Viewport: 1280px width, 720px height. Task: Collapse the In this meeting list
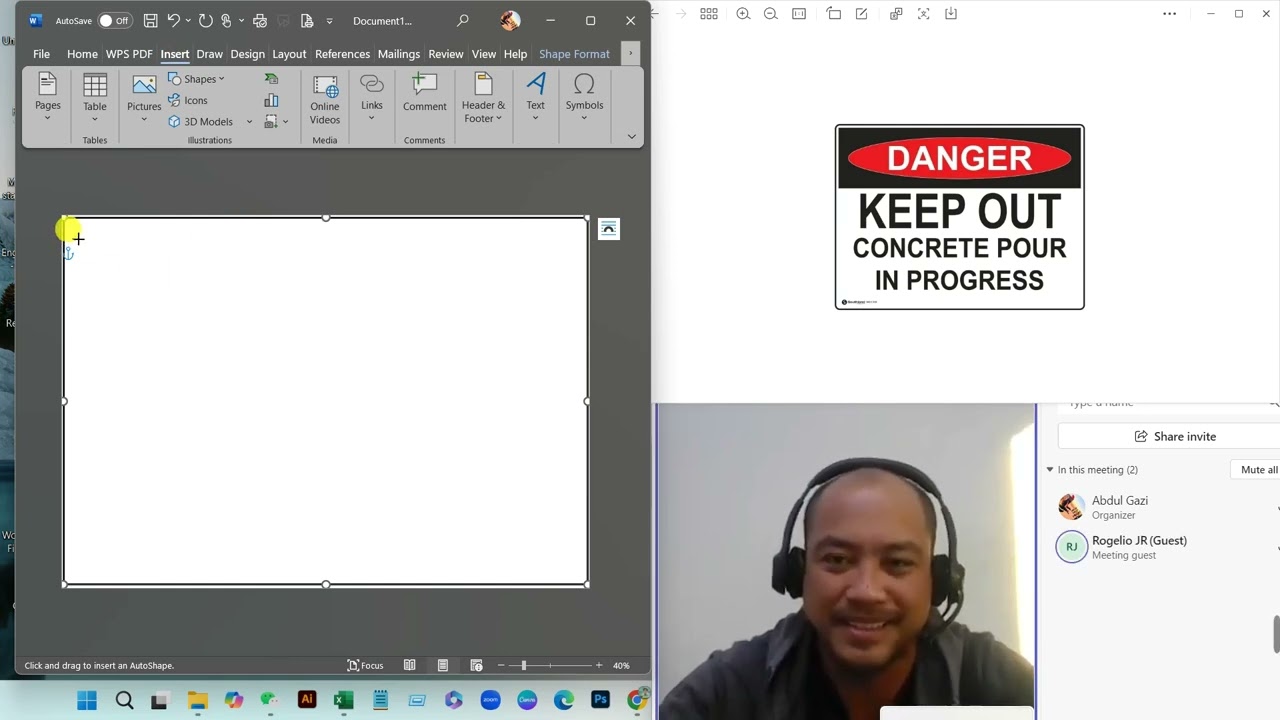click(1050, 470)
